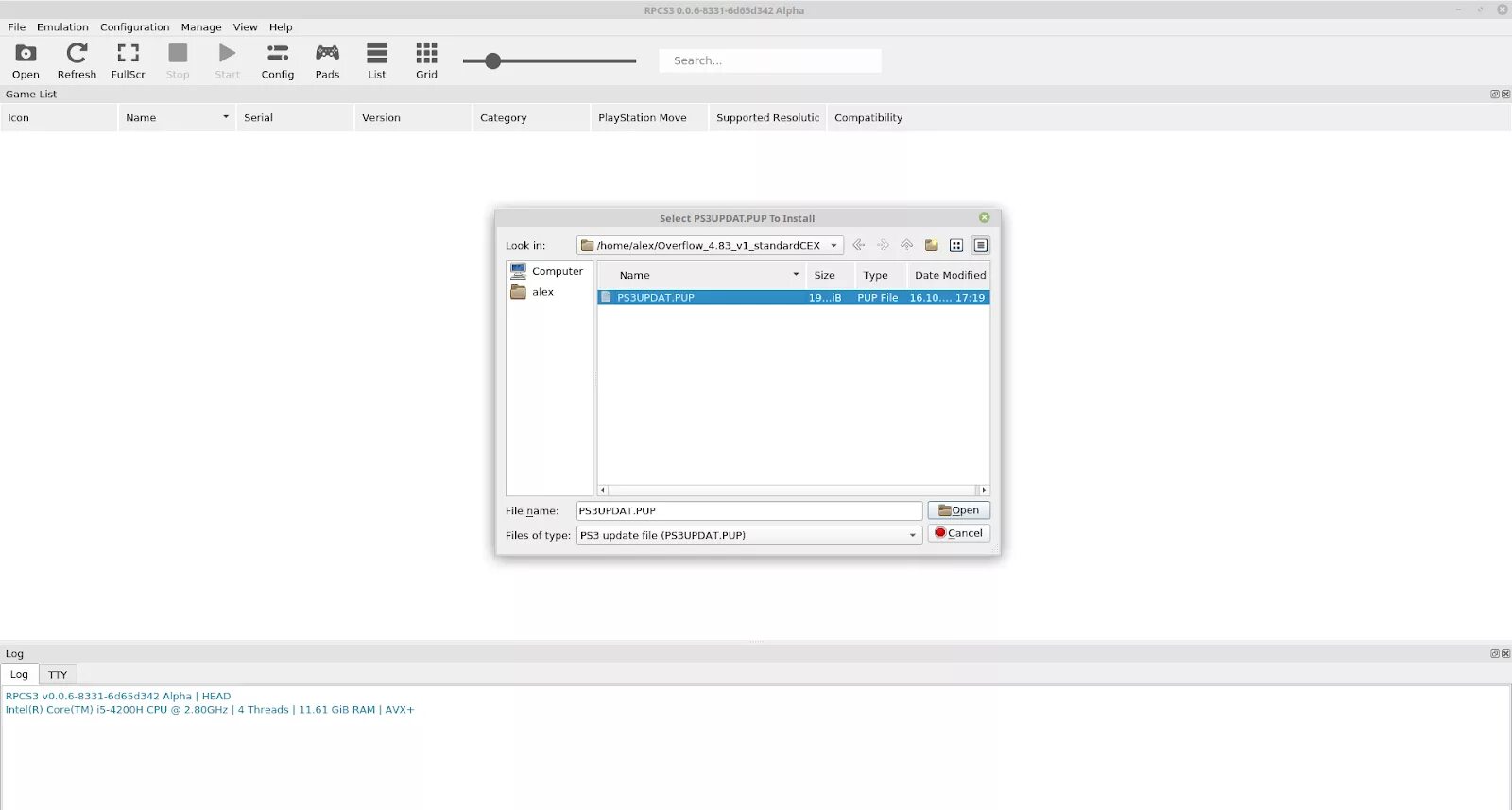Refresh the game list
This screenshot has height=810, width=1512.
[x=77, y=60]
